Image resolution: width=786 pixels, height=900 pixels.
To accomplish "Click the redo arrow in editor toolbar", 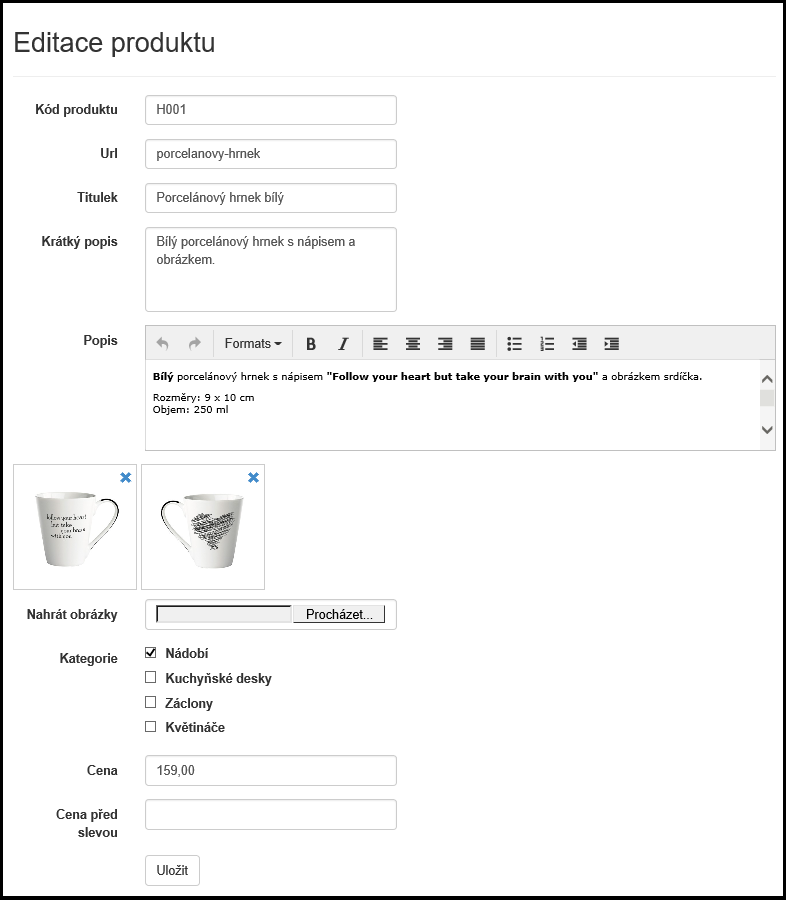I will click(x=195, y=343).
